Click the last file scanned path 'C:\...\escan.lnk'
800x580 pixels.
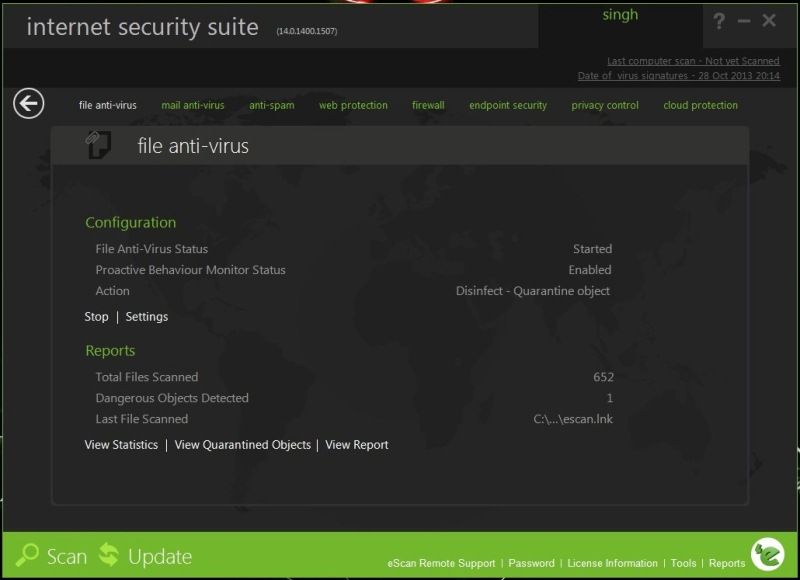click(x=573, y=419)
